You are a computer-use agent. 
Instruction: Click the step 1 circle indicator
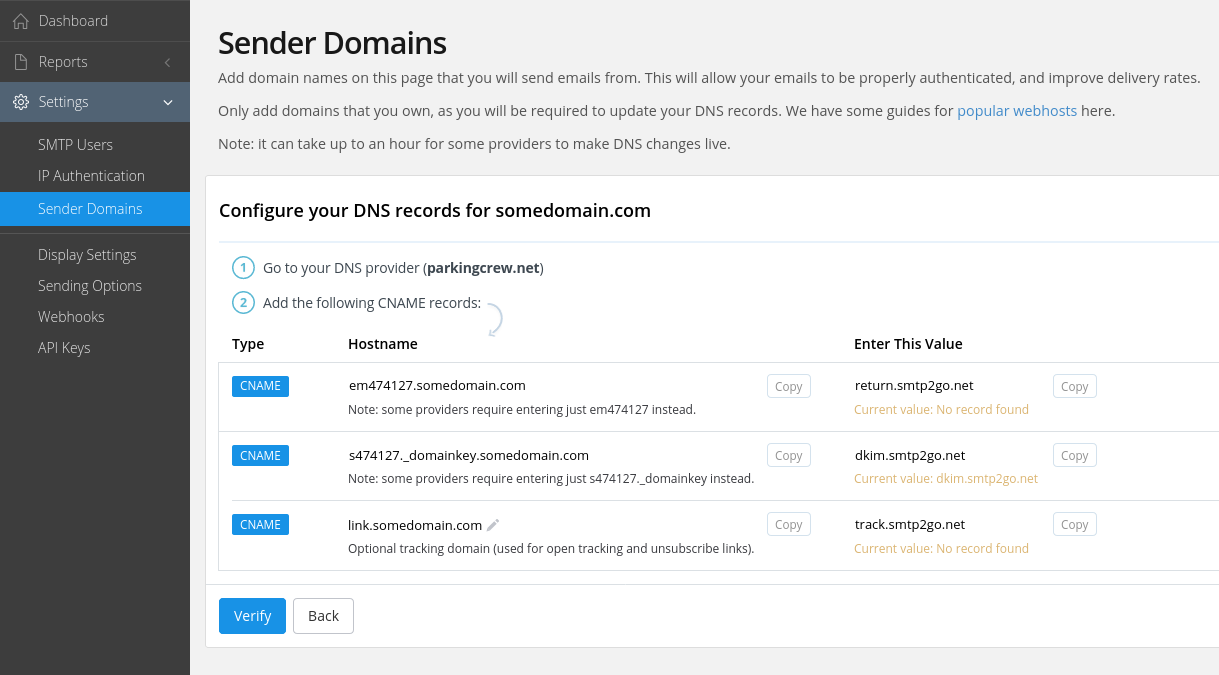tap(243, 268)
